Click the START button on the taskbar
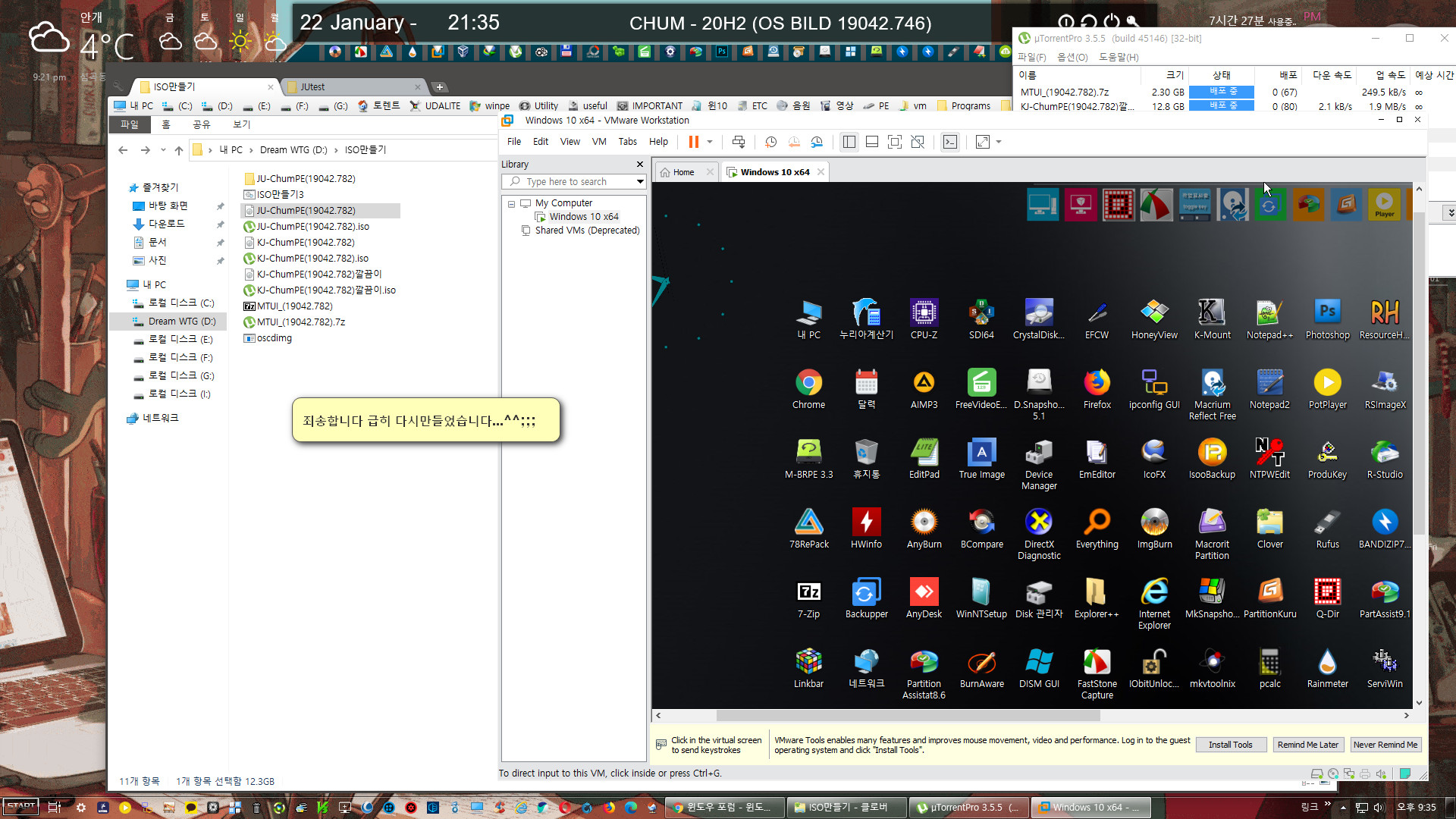Image resolution: width=1456 pixels, height=819 pixels. point(21,807)
